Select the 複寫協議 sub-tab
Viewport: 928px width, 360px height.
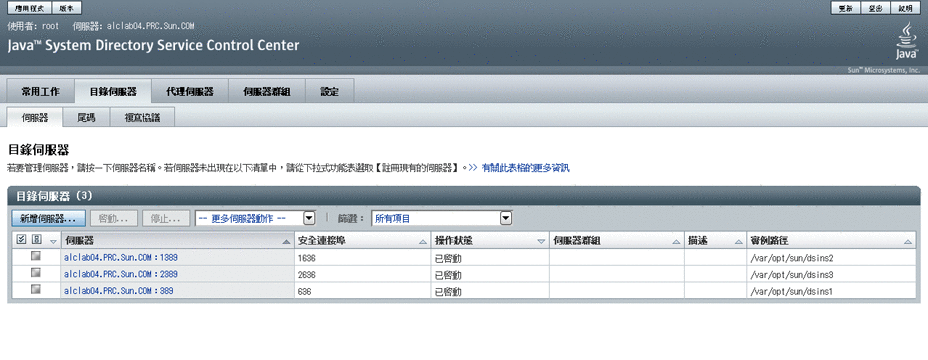tap(143, 117)
